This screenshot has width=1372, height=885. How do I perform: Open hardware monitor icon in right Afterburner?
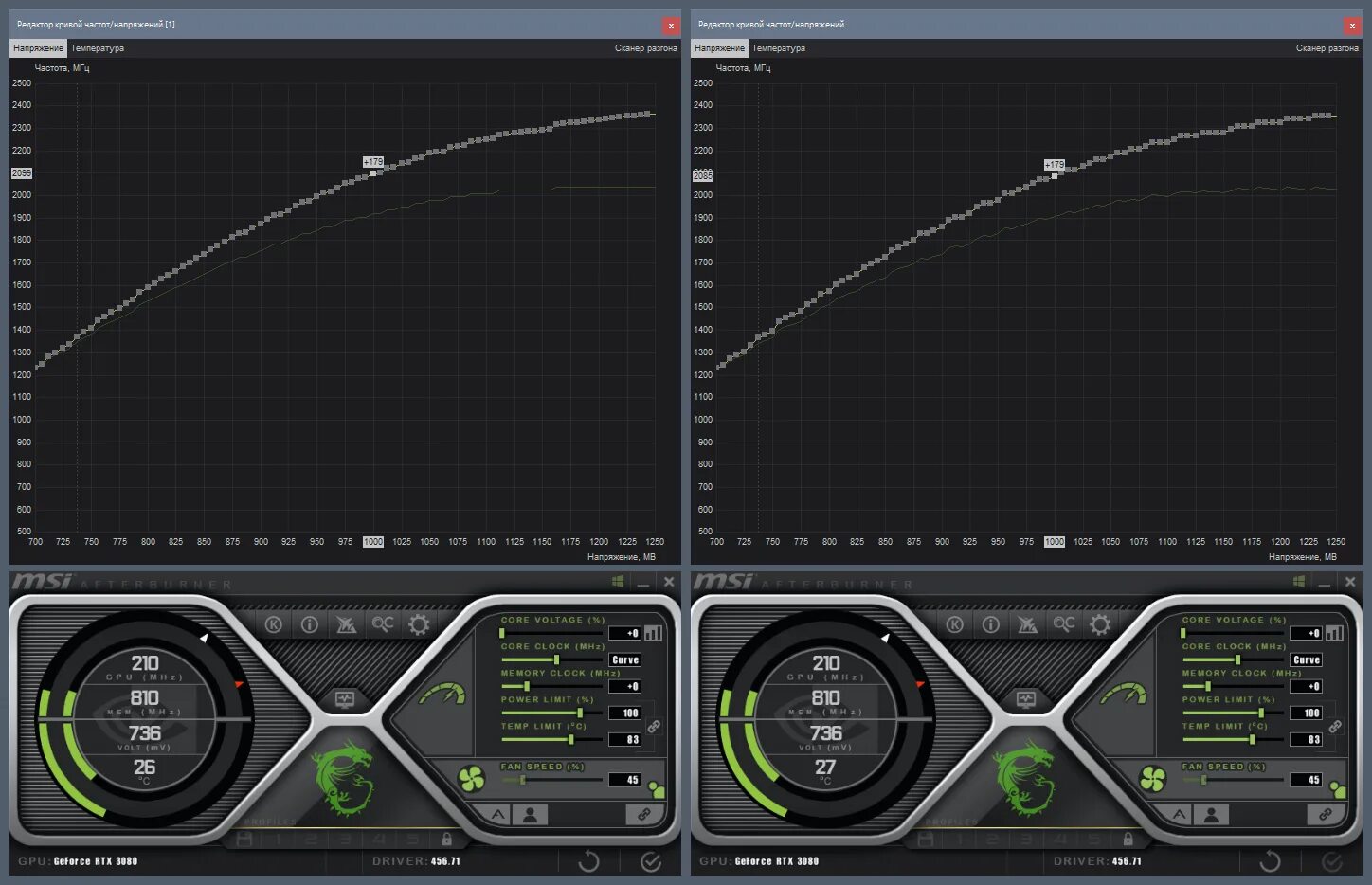[x=1026, y=699]
